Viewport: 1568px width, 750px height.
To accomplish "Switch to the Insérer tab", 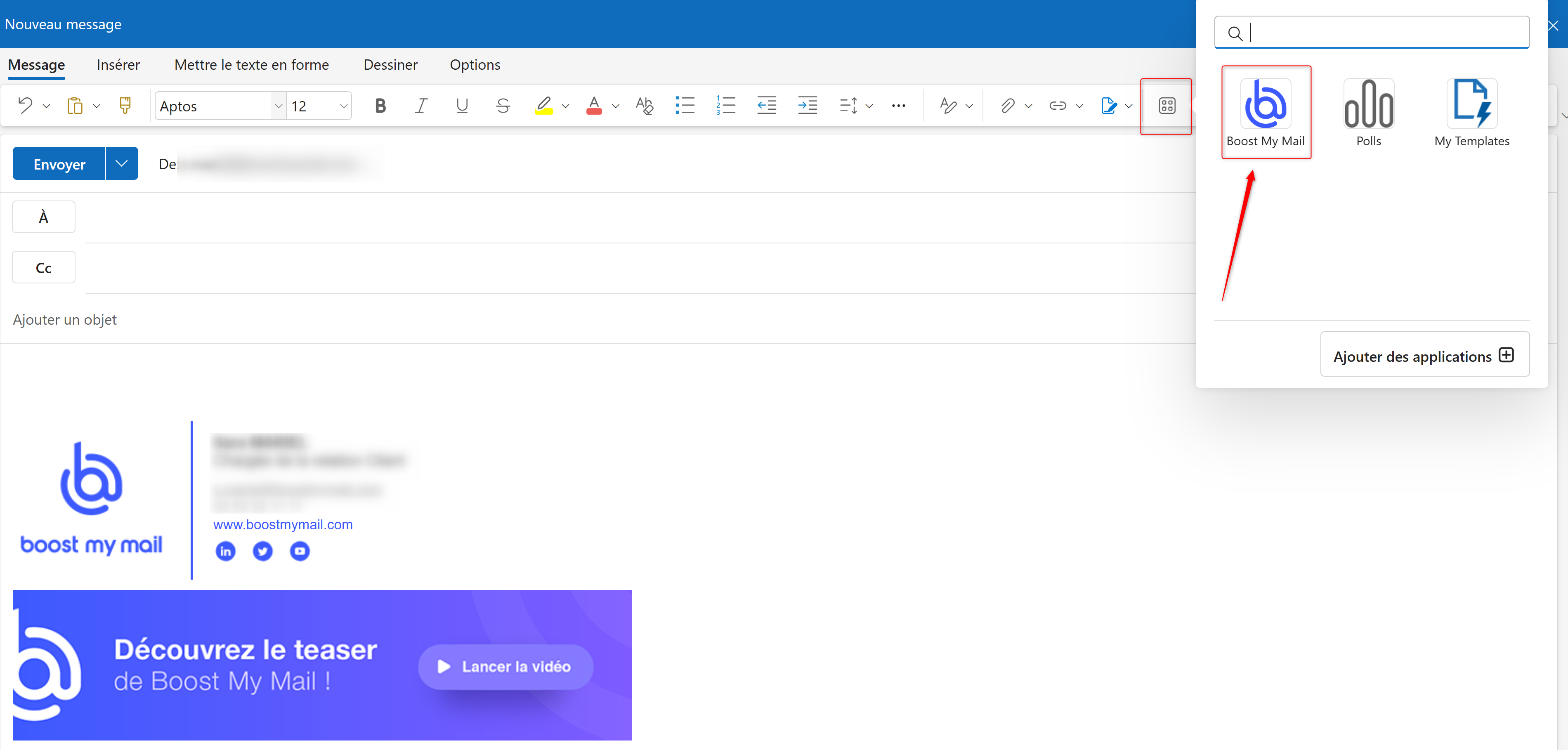I will (118, 64).
